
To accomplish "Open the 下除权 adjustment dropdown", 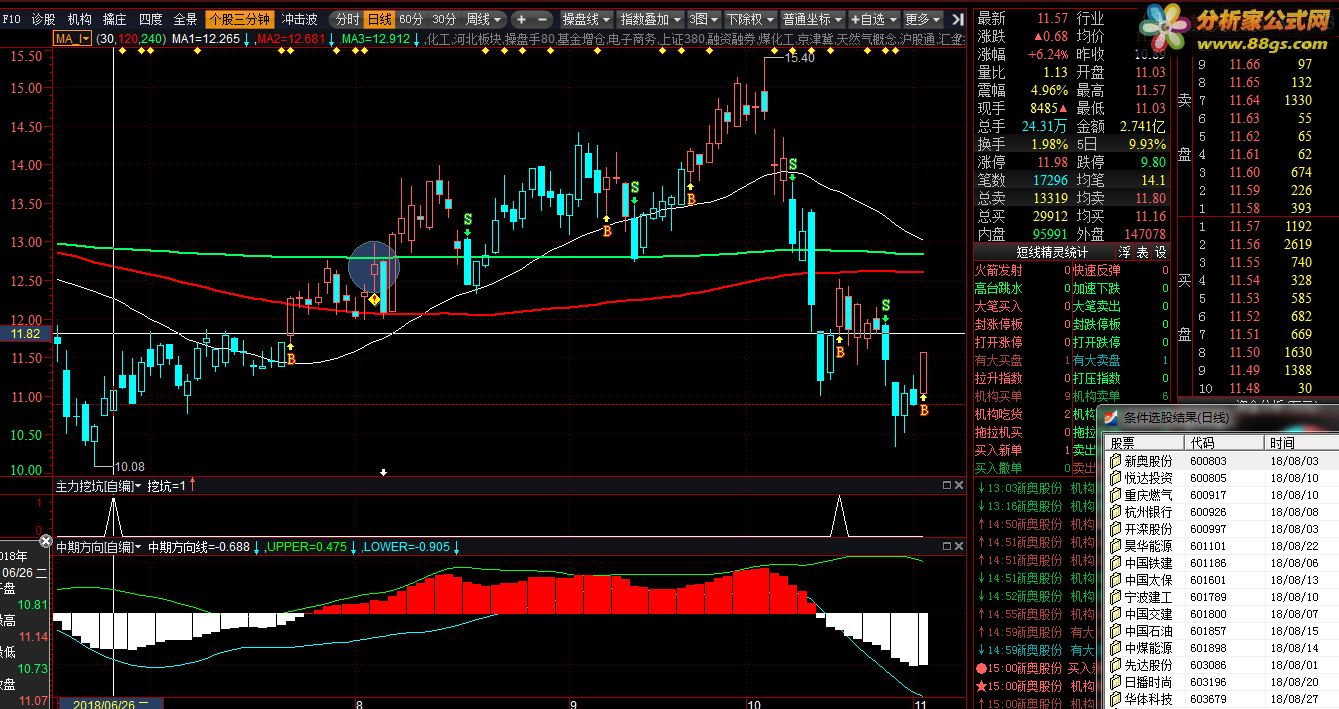I will click(748, 19).
